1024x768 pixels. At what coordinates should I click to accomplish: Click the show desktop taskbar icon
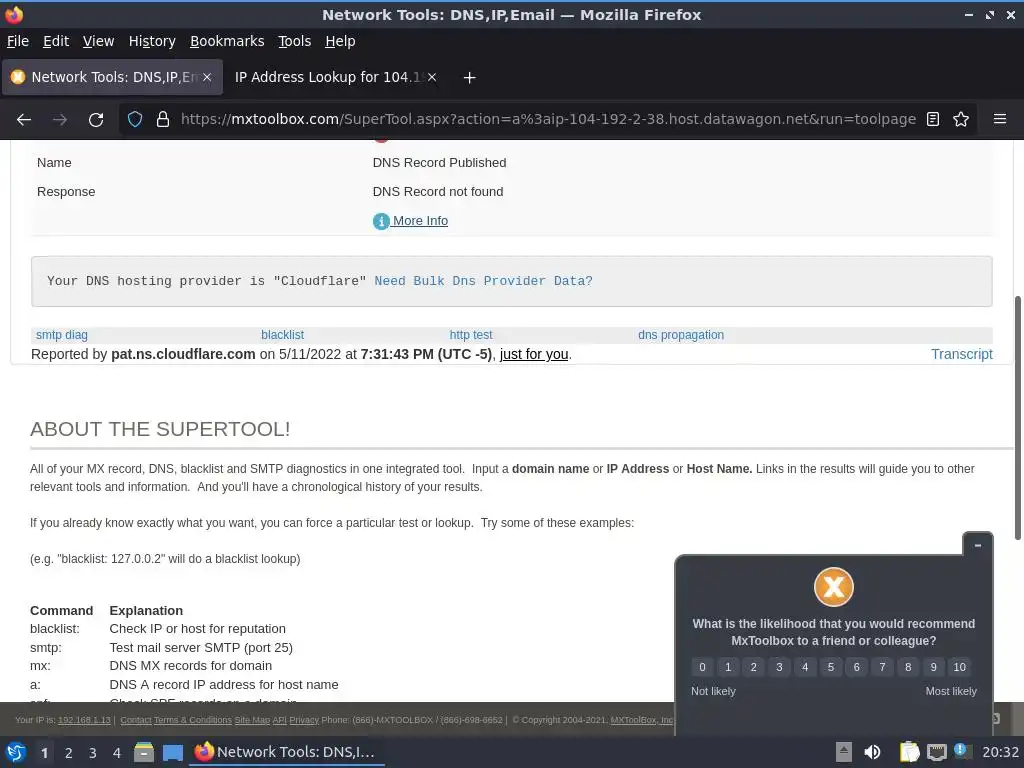coord(173,752)
